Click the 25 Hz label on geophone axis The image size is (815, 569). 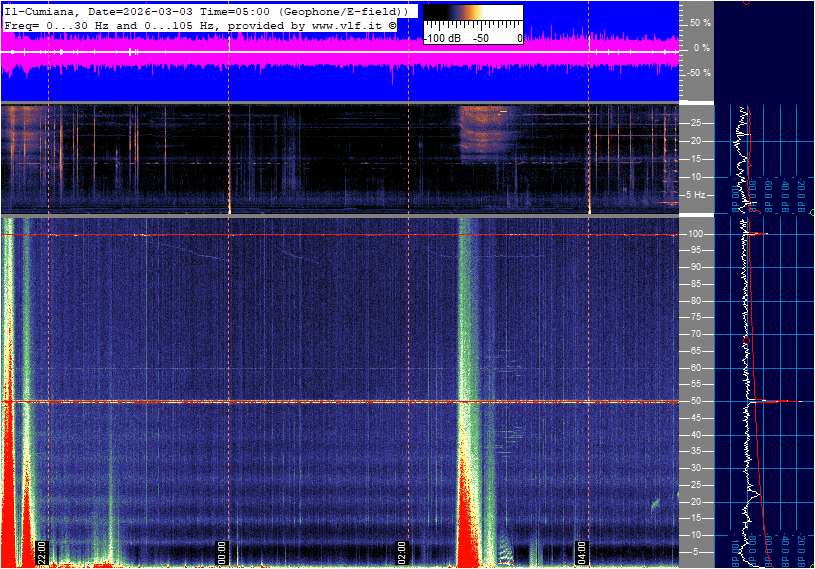coord(694,123)
